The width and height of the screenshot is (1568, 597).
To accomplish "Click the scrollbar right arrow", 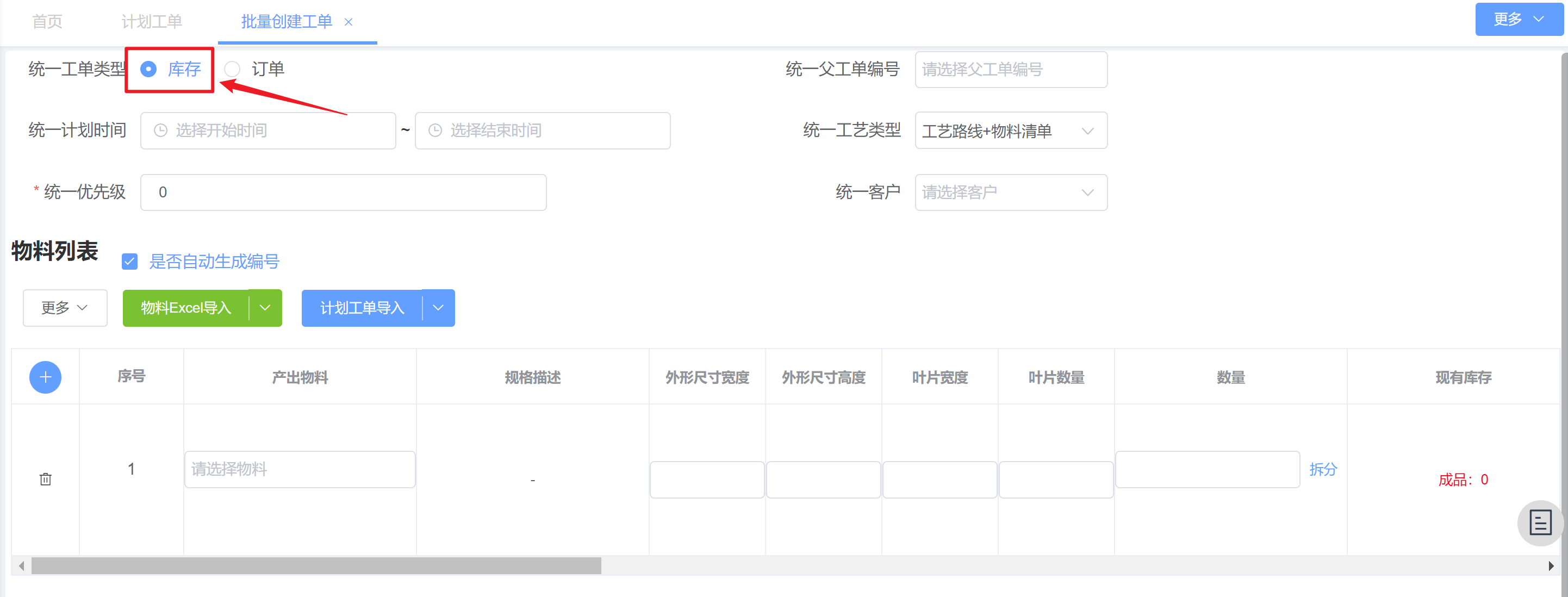I will tap(1551, 566).
